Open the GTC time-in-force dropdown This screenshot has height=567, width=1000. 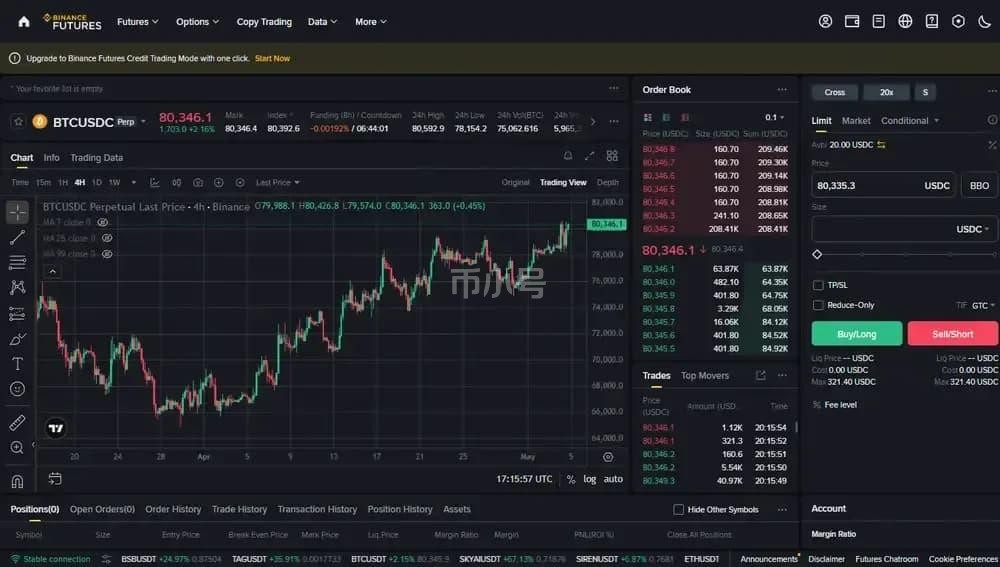[983, 306]
